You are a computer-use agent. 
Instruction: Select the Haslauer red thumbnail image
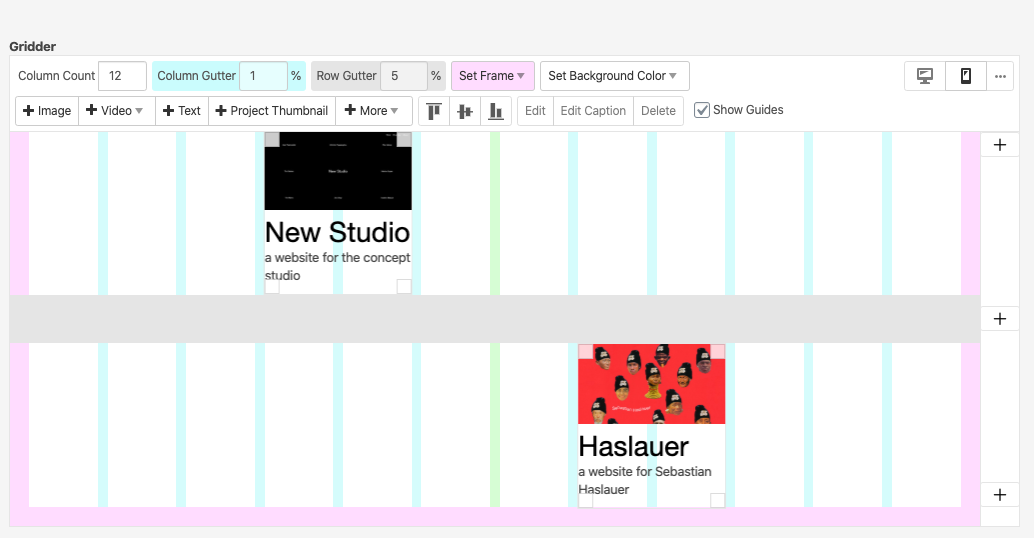coord(651,384)
